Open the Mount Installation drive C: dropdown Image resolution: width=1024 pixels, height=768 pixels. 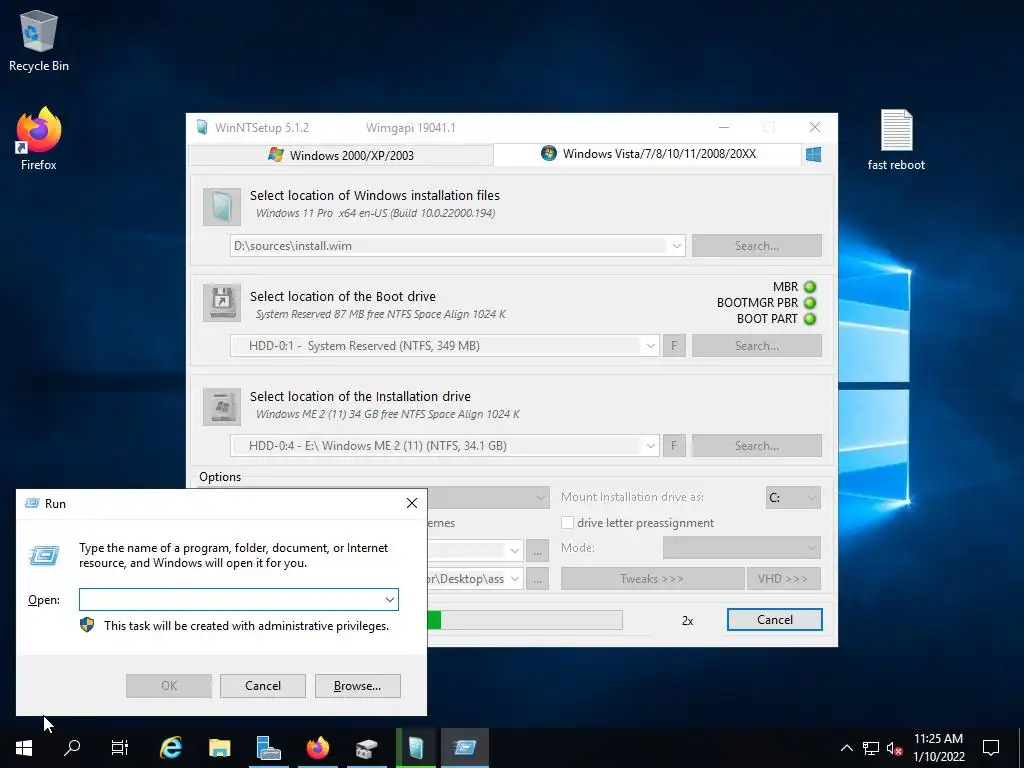[793, 498]
